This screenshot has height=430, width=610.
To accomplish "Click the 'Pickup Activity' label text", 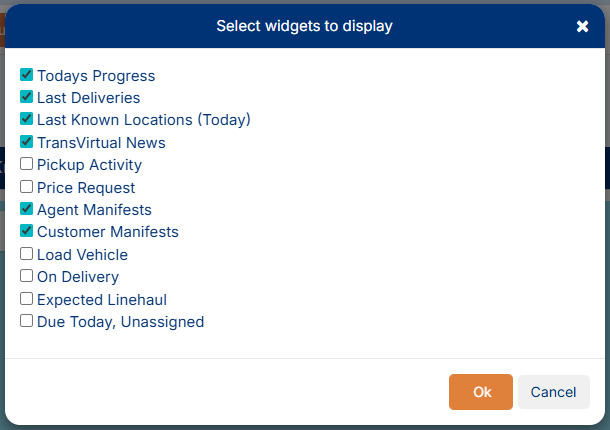I will click(x=89, y=165).
